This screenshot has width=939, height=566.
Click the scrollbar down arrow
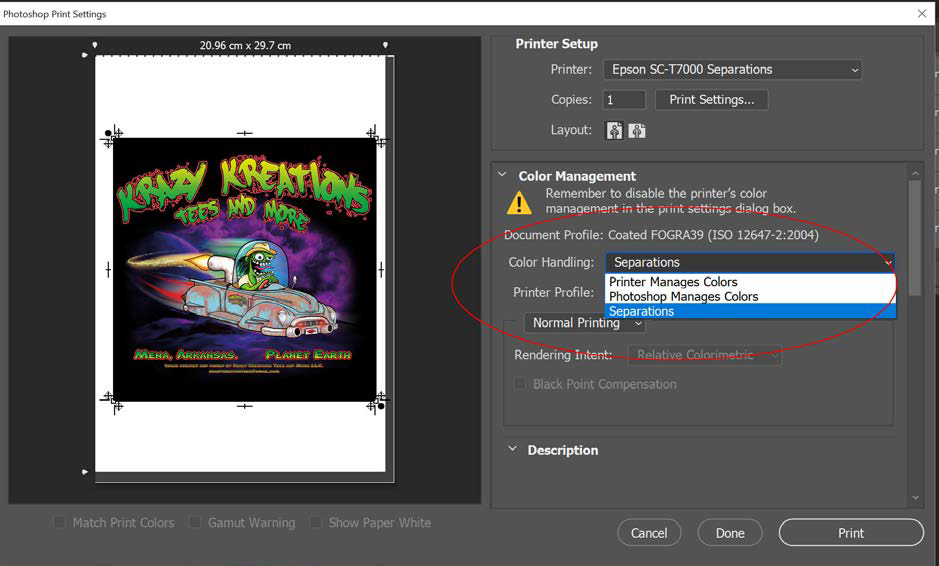coord(915,498)
